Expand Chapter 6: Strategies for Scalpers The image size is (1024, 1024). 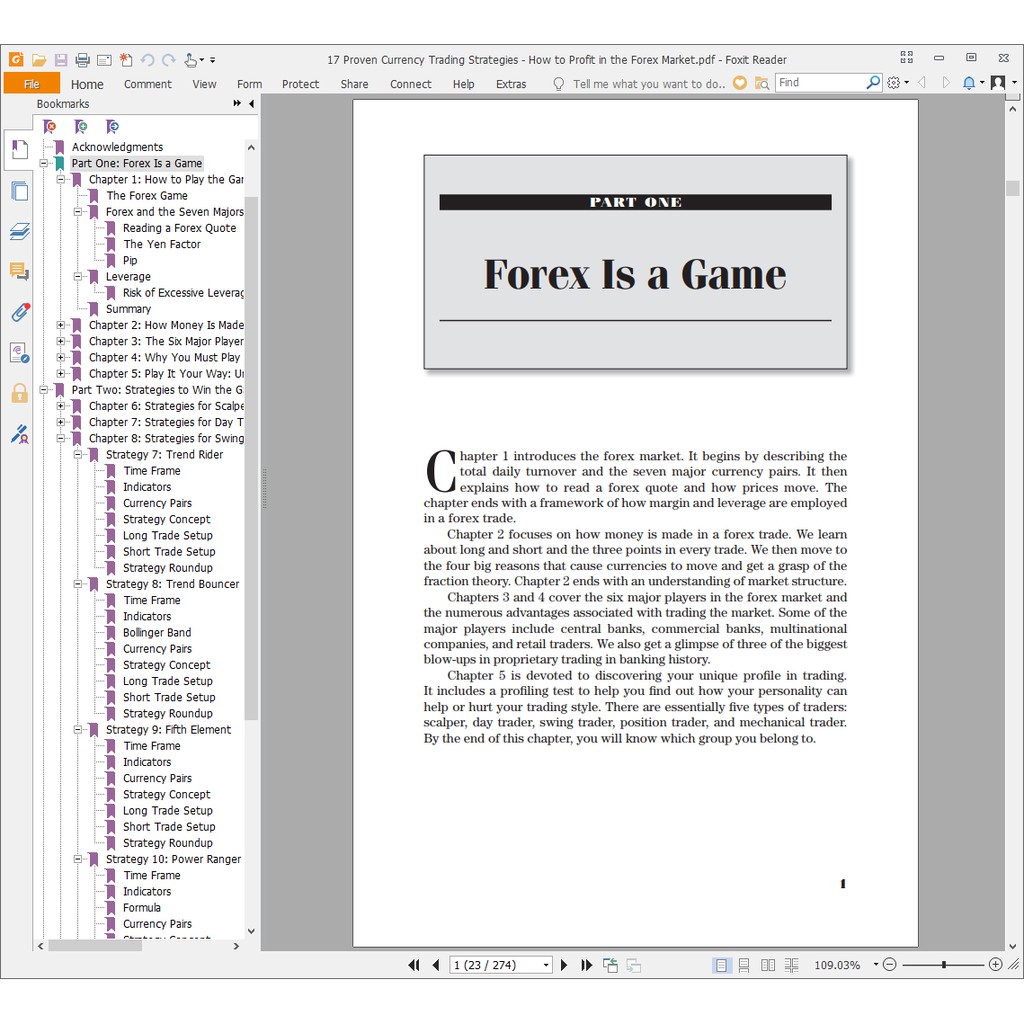61,406
